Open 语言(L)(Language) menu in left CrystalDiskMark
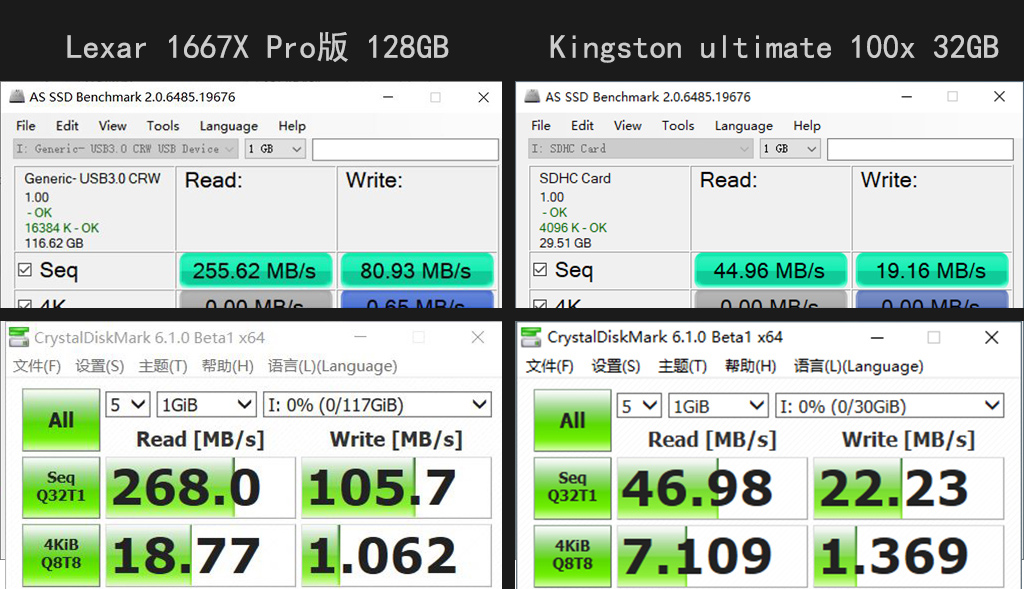 [332, 366]
